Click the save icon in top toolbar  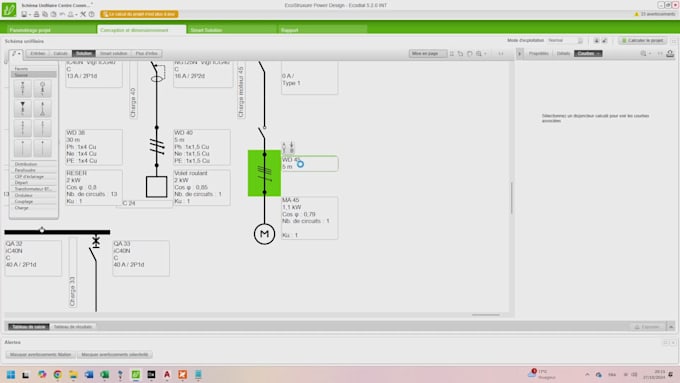pos(24,14)
